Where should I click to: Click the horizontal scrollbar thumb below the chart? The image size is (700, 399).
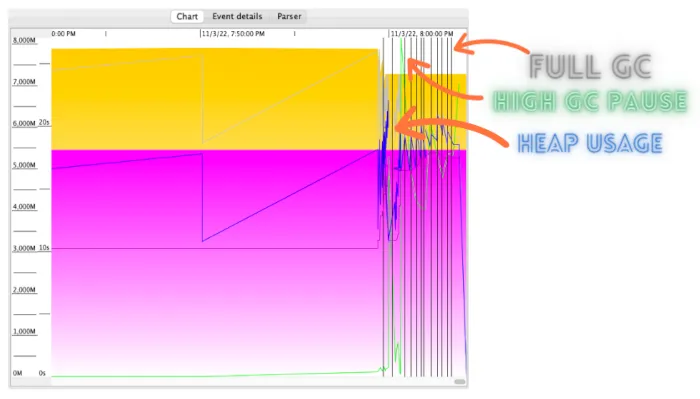(x=460, y=382)
